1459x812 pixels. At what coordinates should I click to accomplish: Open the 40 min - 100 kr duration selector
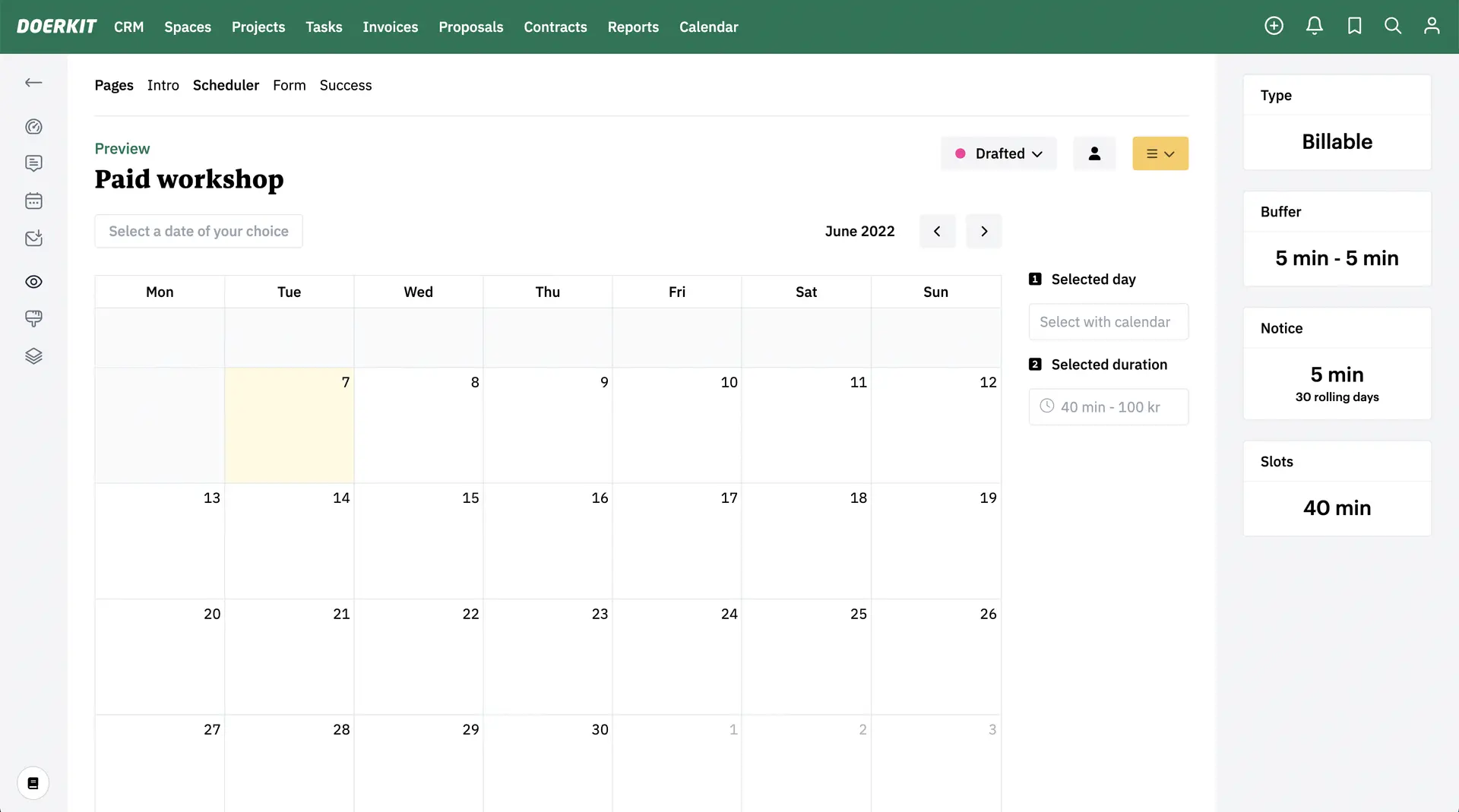[1108, 407]
